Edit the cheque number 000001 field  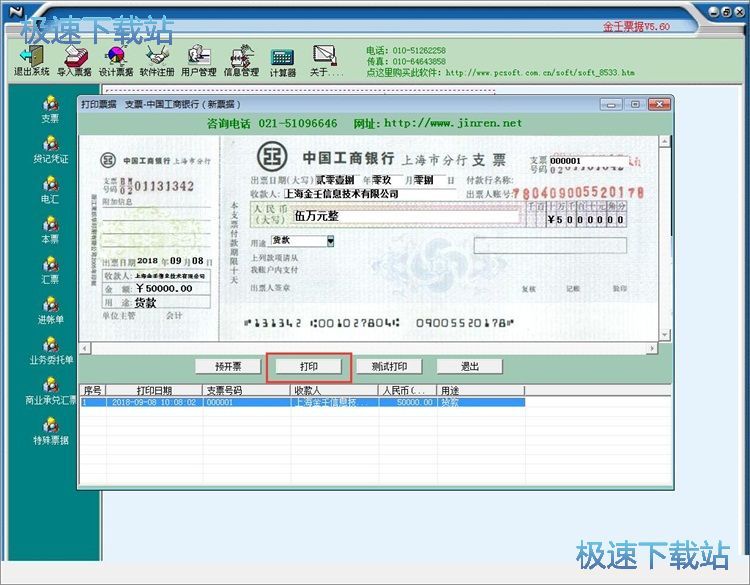click(x=588, y=161)
